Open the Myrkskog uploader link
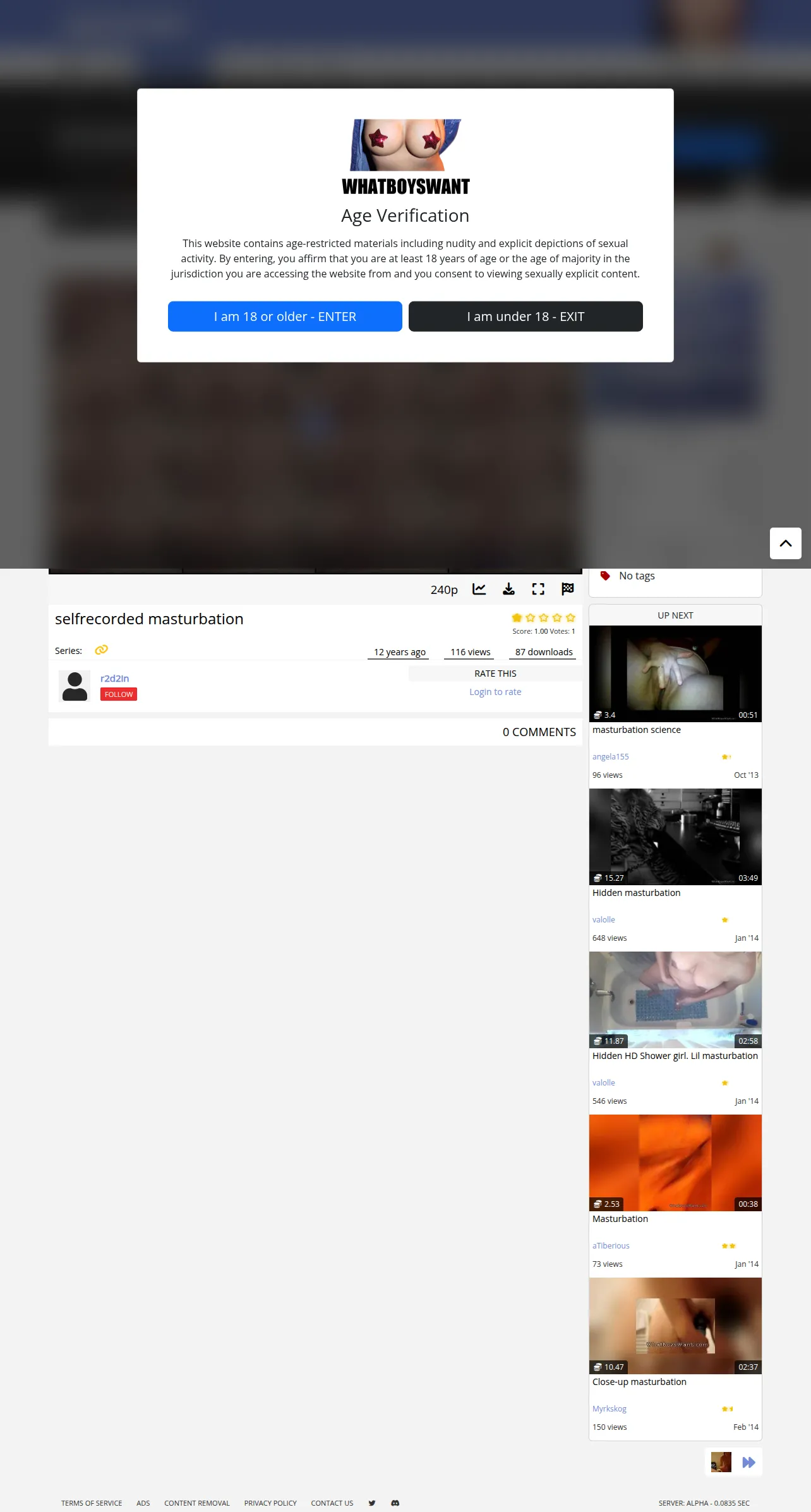Screen dimensions: 811x1512 [610, 1409]
